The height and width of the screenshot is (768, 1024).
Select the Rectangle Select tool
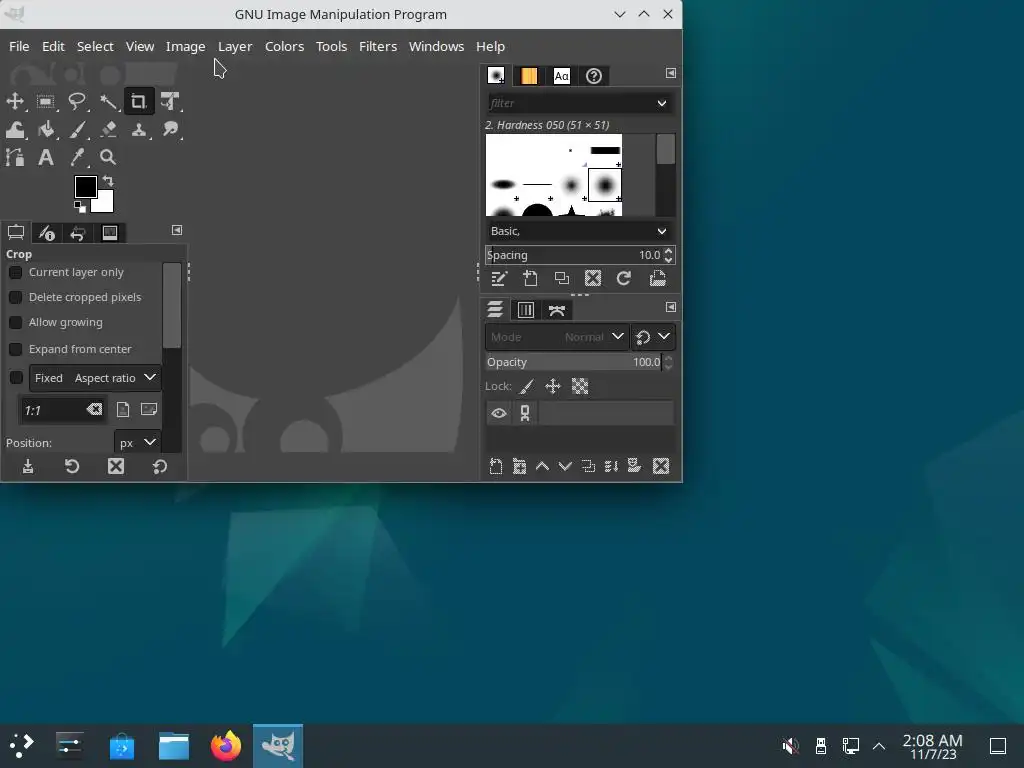[x=46, y=101]
